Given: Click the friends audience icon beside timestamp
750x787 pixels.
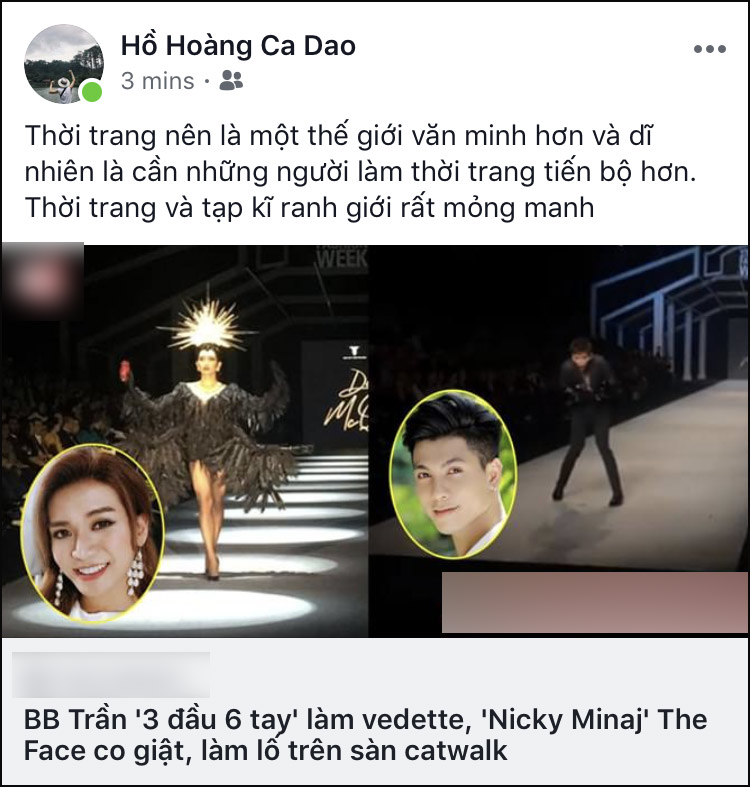Looking at the screenshot, I should pos(231,80).
